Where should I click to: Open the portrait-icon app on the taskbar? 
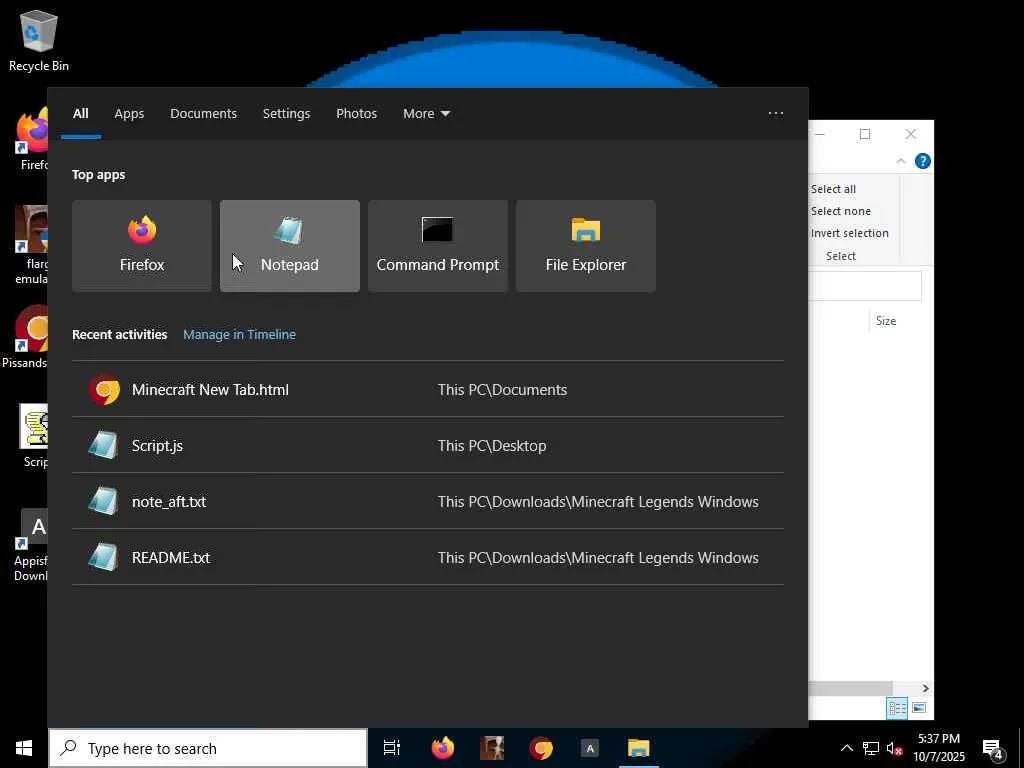[492, 748]
